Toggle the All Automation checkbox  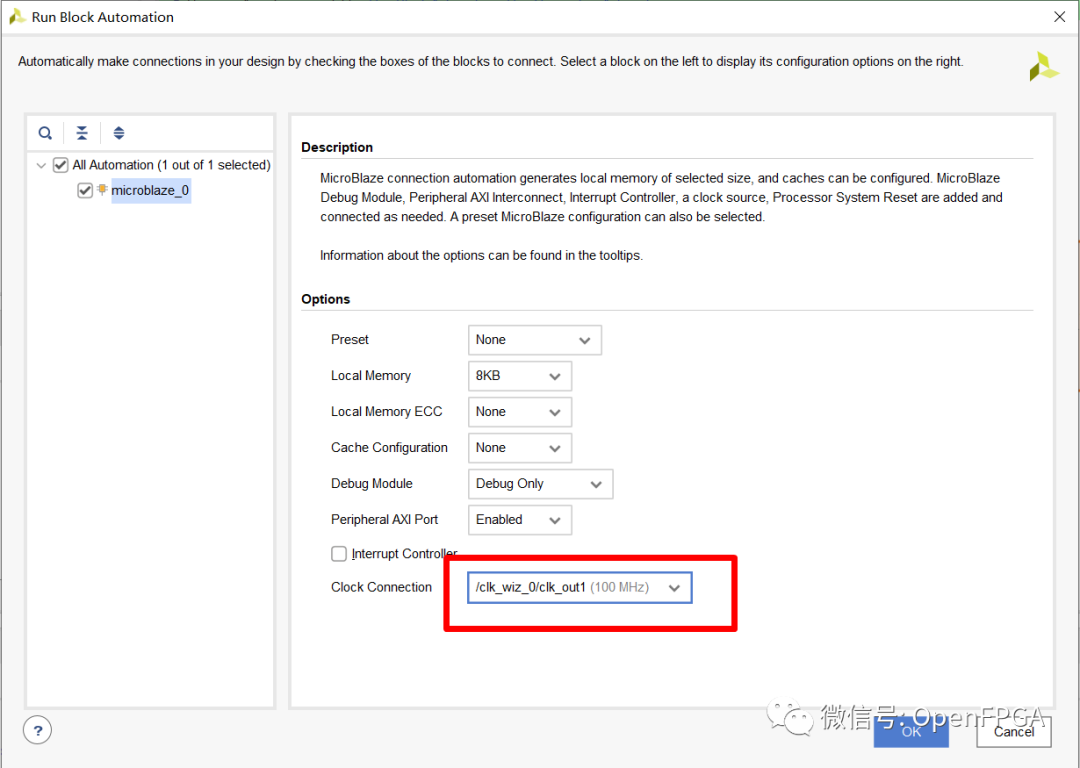click(61, 165)
